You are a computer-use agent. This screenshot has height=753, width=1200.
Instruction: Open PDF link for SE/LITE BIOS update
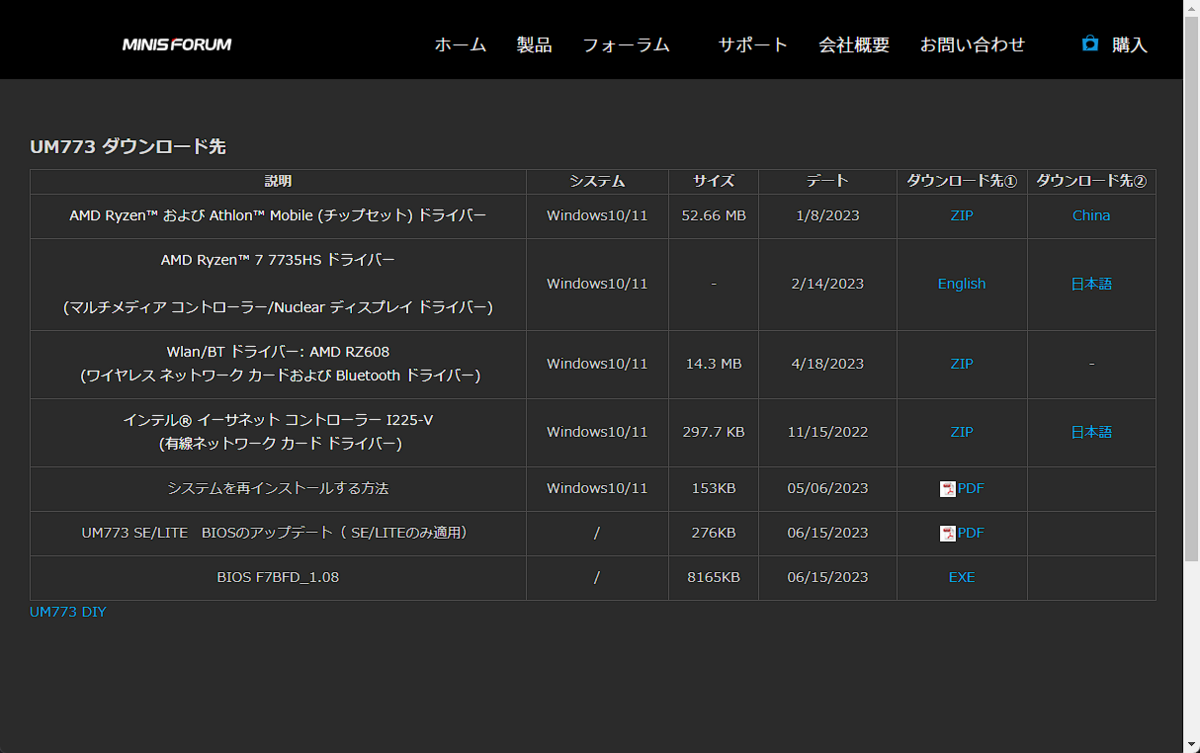coord(971,533)
